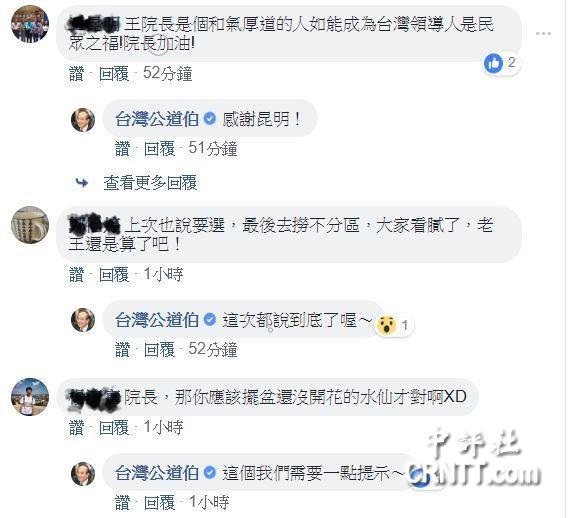Open the 52分鐘 timestamp of first comment
Viewport: 573px width, 518px height.
tap(167, 73)
